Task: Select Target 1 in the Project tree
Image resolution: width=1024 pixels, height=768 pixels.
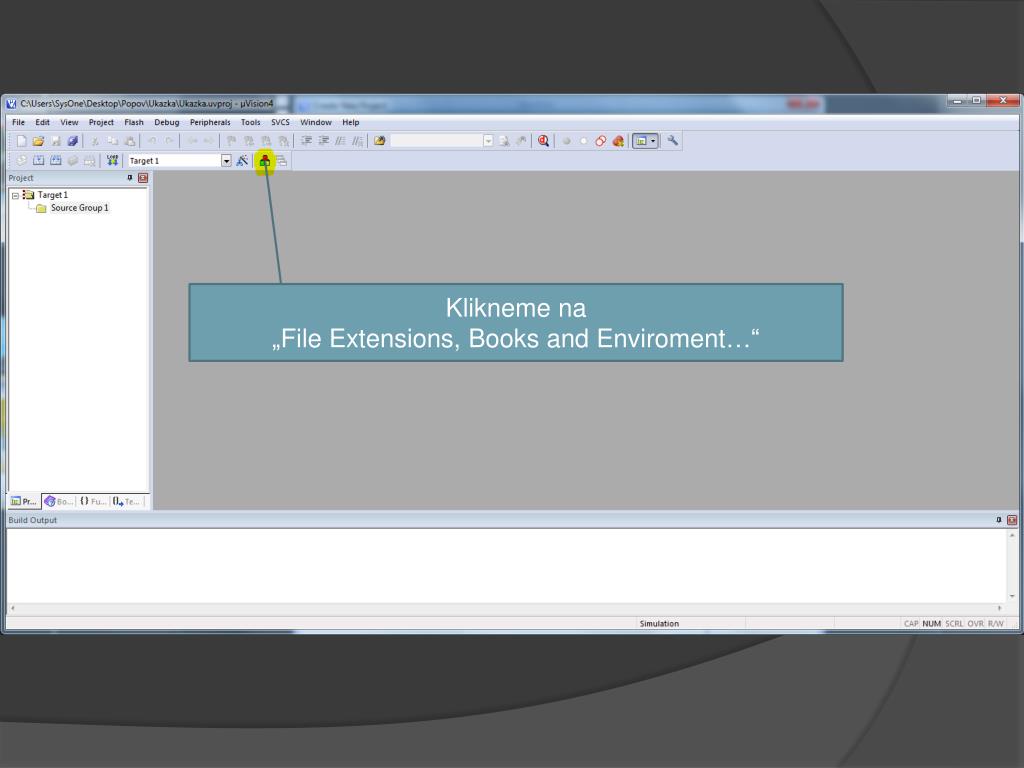Action: [52, 195]
